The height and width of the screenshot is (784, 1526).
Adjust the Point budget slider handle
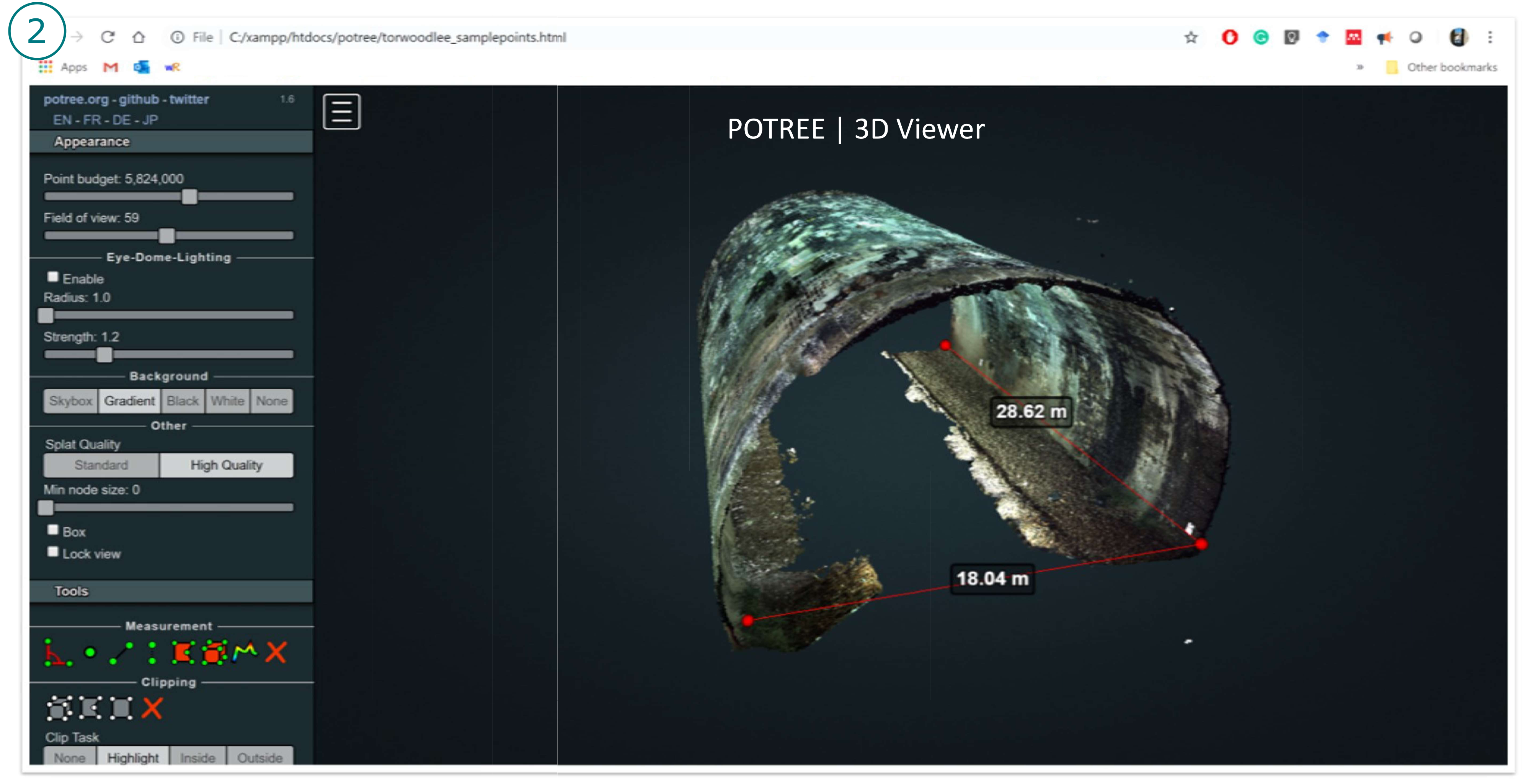[x=189, y=197]
